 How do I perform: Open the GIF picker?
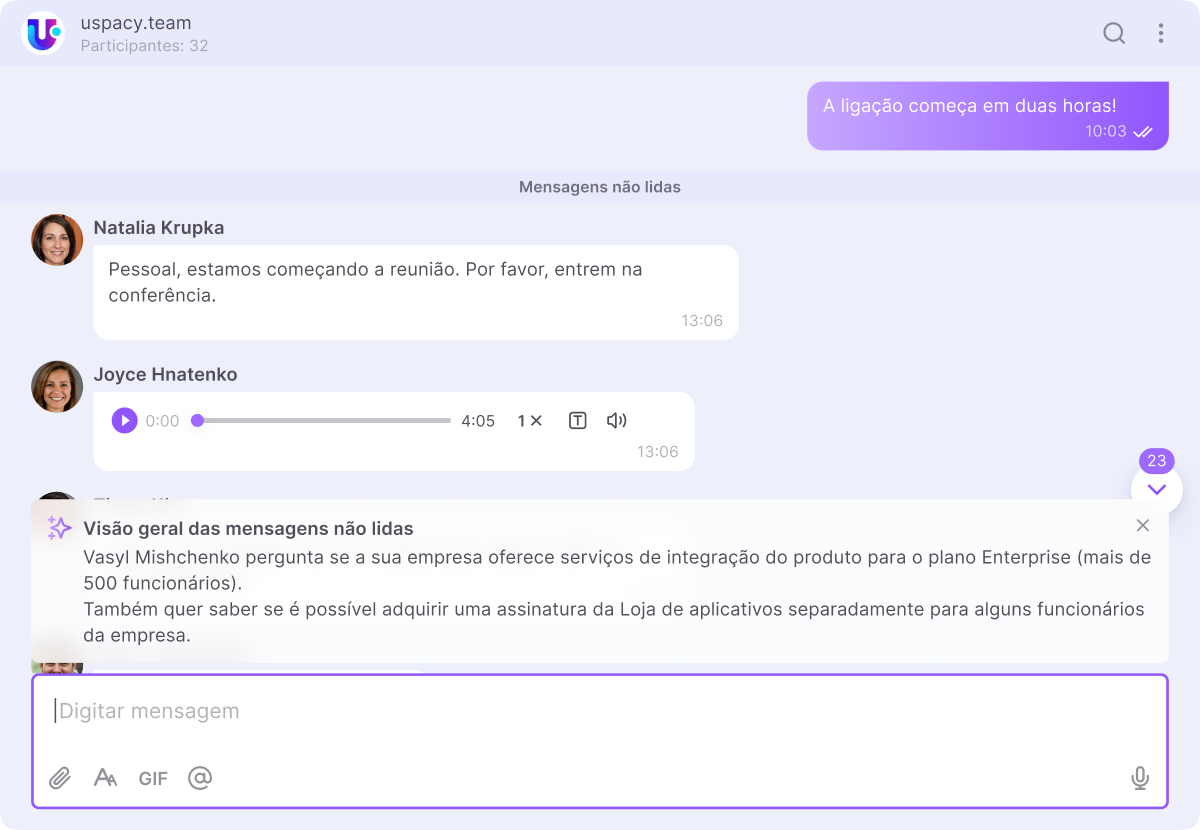coord(153,778)
